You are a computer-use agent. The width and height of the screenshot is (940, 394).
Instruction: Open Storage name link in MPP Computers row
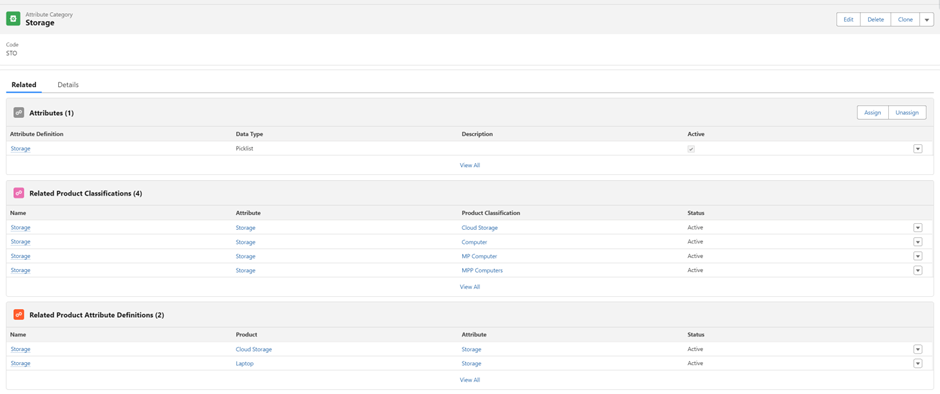click(20, 270)
